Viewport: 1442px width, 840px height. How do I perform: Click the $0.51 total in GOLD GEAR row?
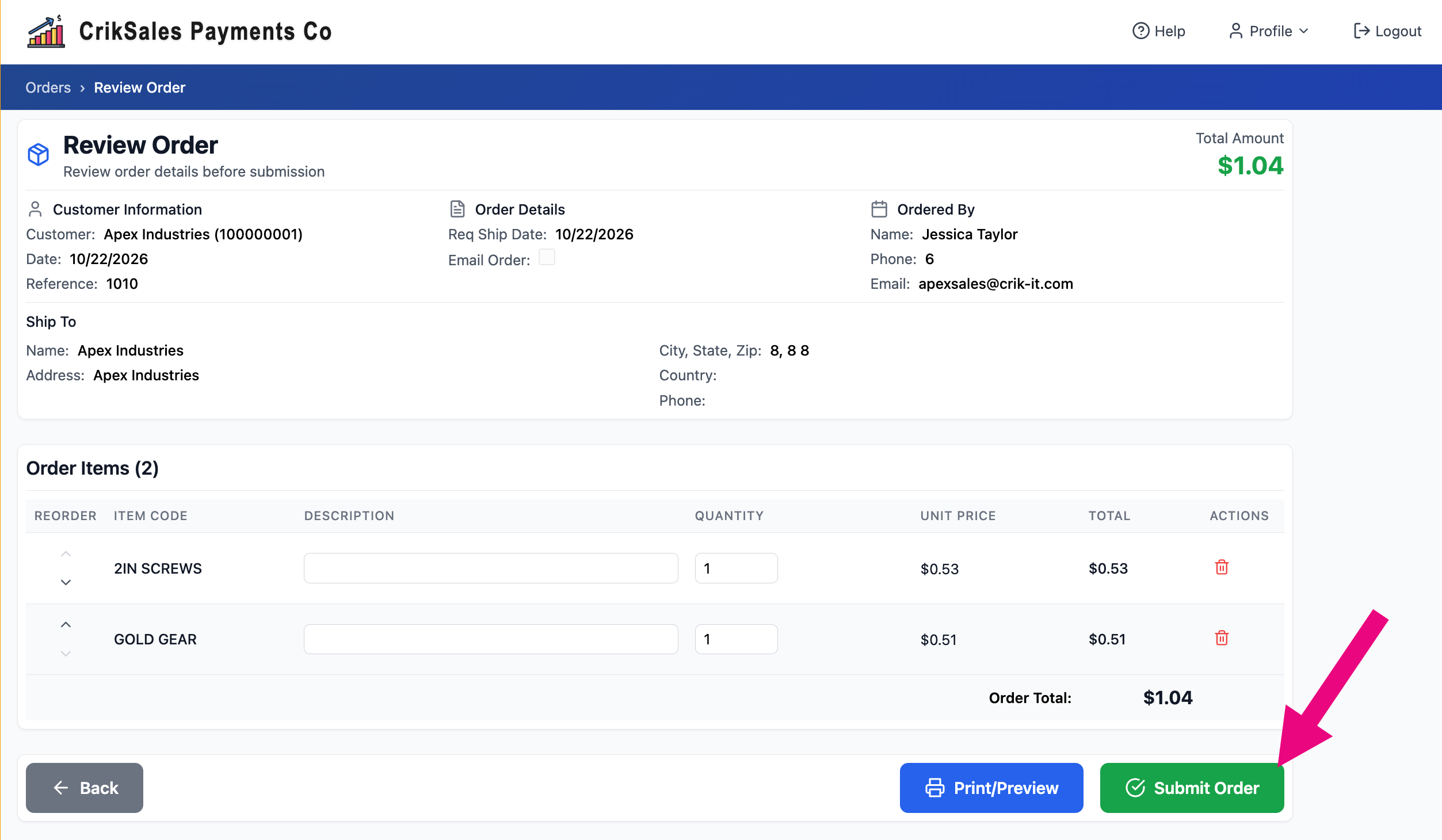tap(1107, 639)
